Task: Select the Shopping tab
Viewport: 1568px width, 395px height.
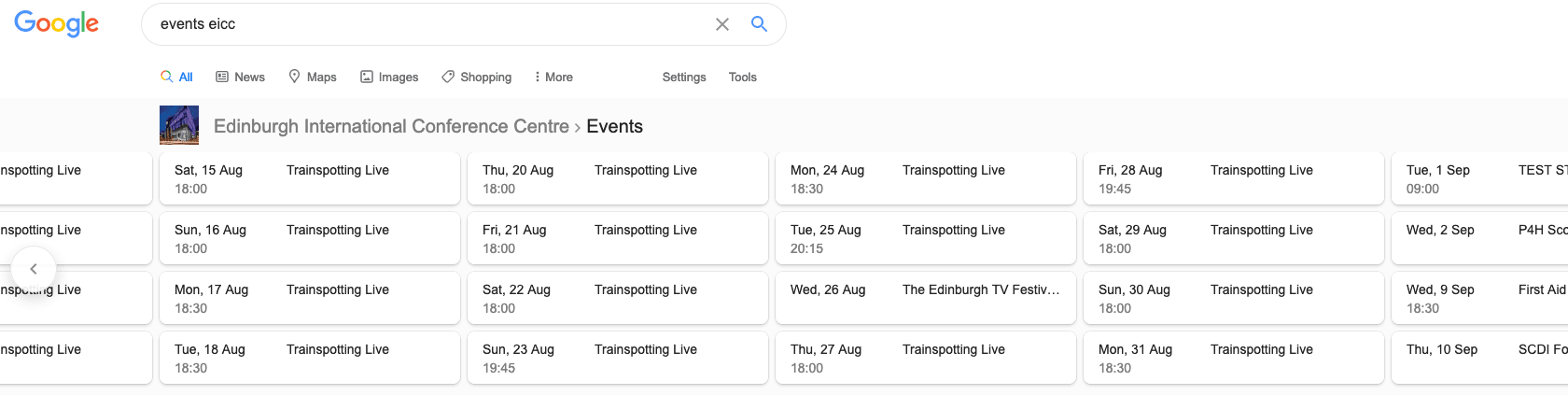Action: click(x=477, y=78)
